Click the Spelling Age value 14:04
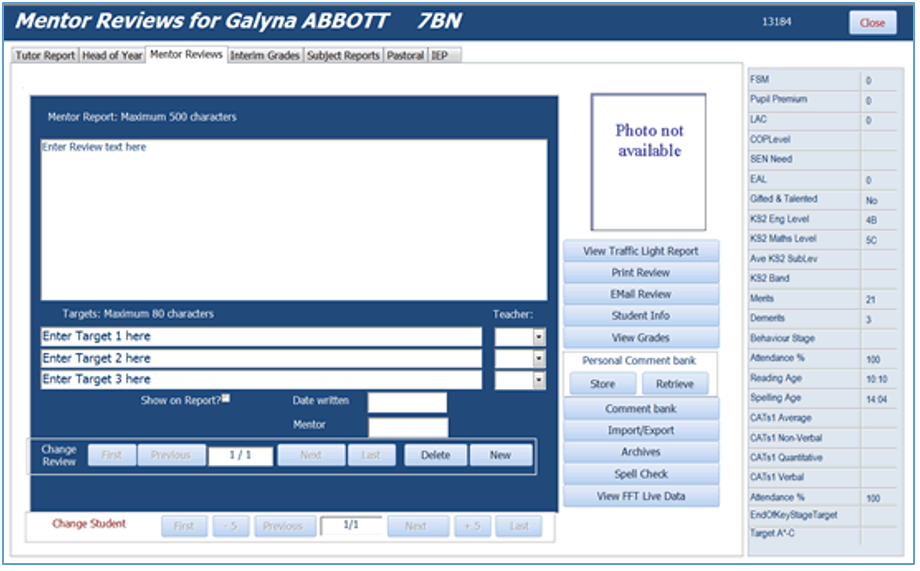This screenshot has height=571, width=920. [x=877, y=399]
